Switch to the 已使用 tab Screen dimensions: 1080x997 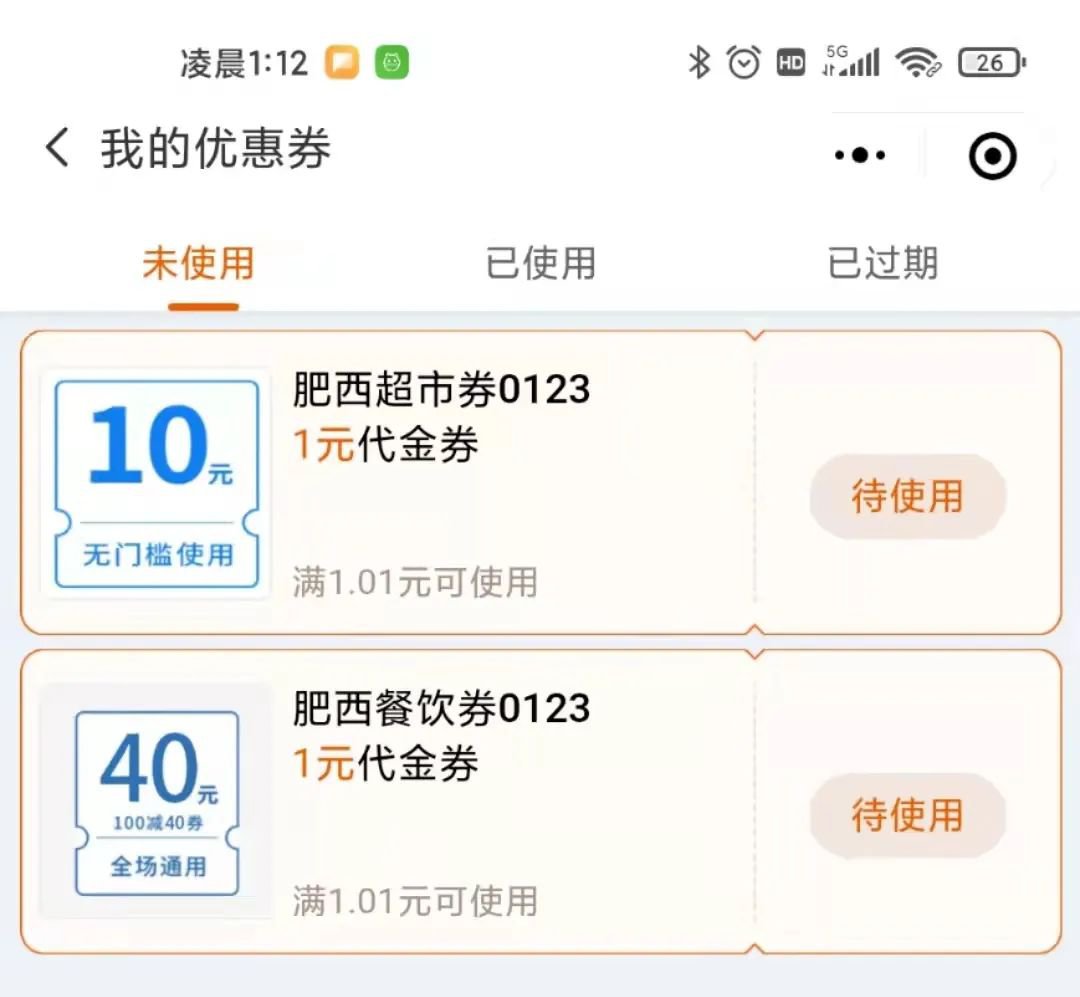click(540, 264)
